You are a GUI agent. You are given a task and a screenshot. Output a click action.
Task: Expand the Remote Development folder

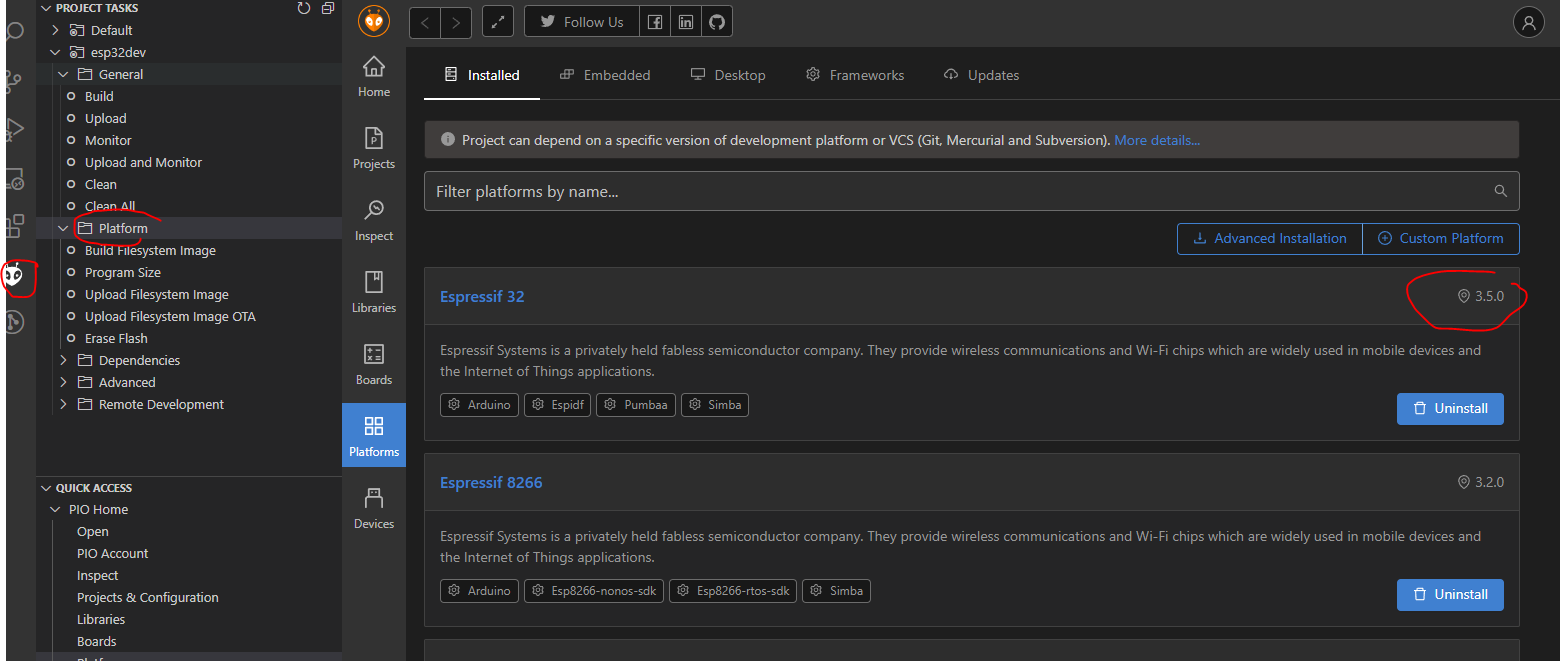[63, 404]
